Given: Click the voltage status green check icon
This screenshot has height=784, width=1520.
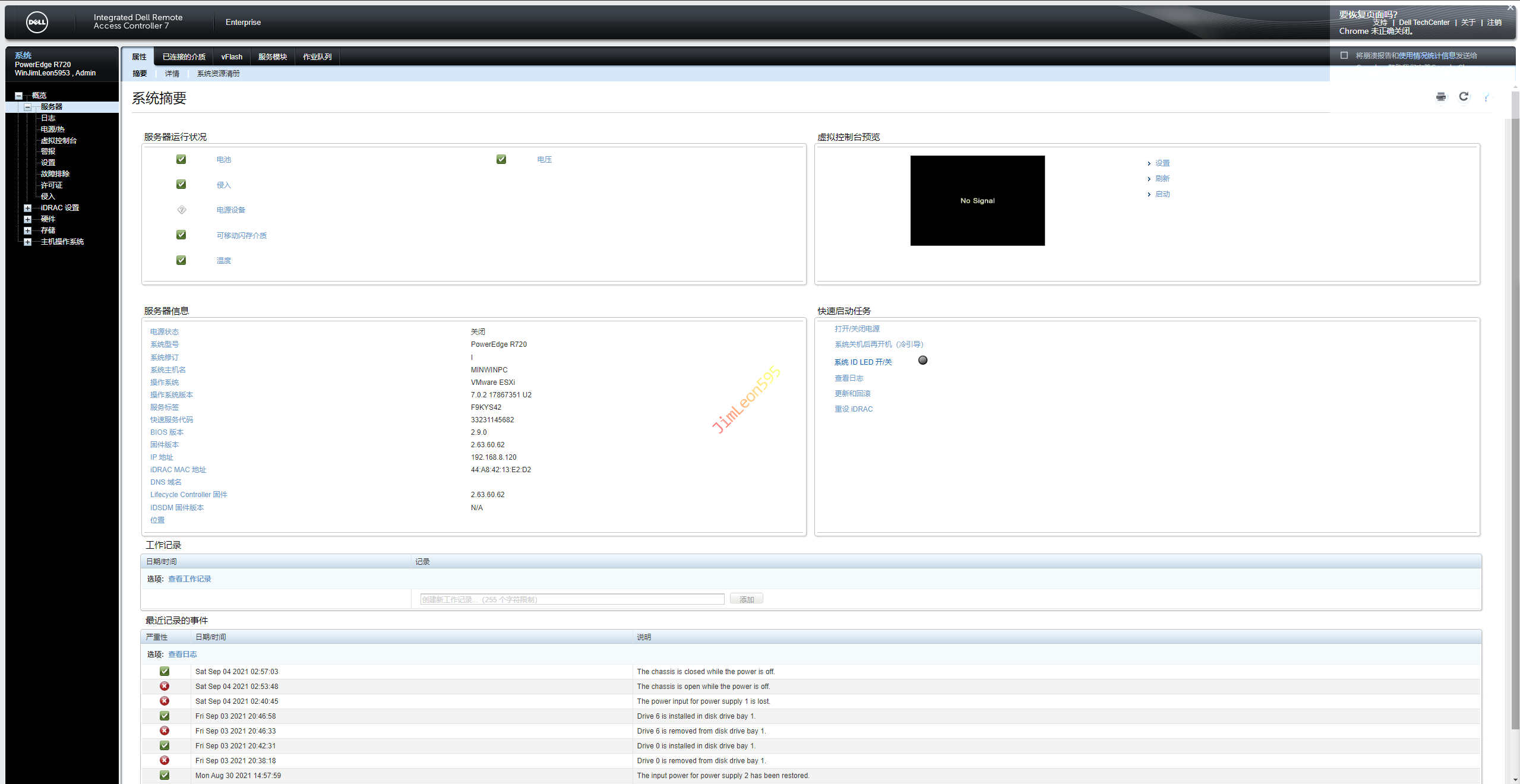Looking at the screenshot, I should pos(501,159).
